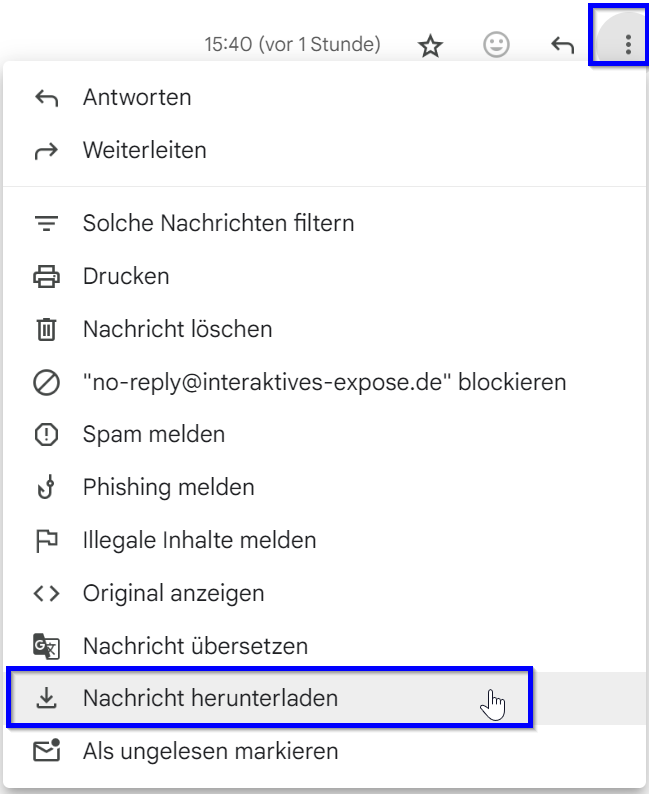The height and width of the screenshot is (794, 649).
Task: Star this email message
Action: [430, 45]
